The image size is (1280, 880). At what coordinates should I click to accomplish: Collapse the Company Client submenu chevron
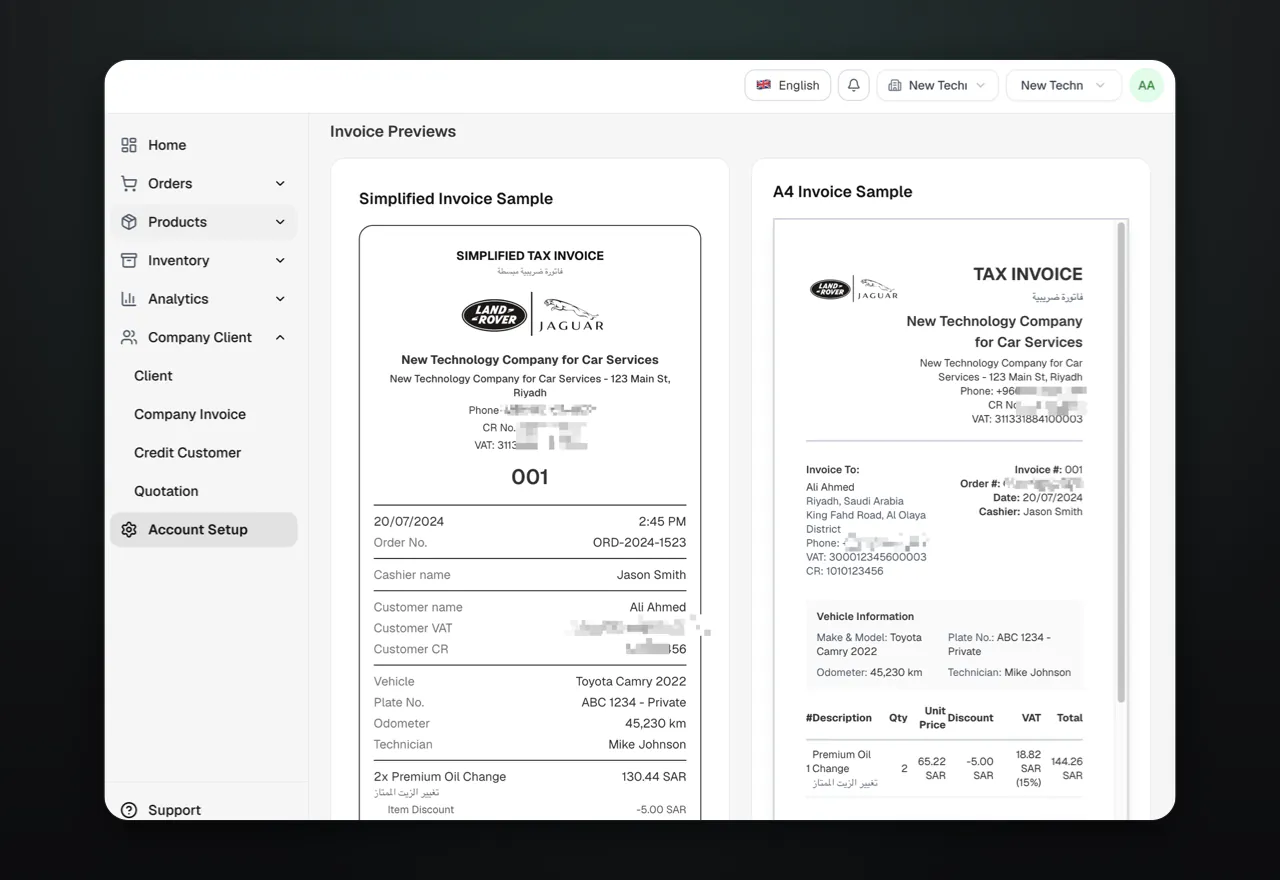pyautogui.click(x=280, y=337)
